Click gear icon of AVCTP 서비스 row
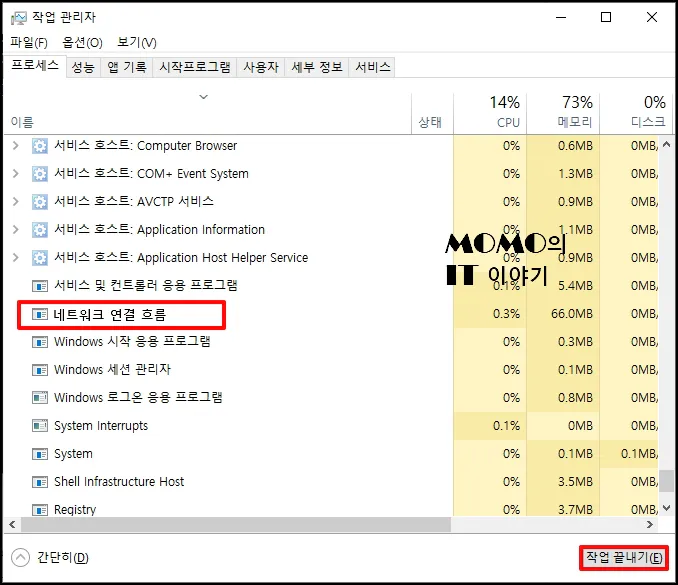 coord(40,202)
